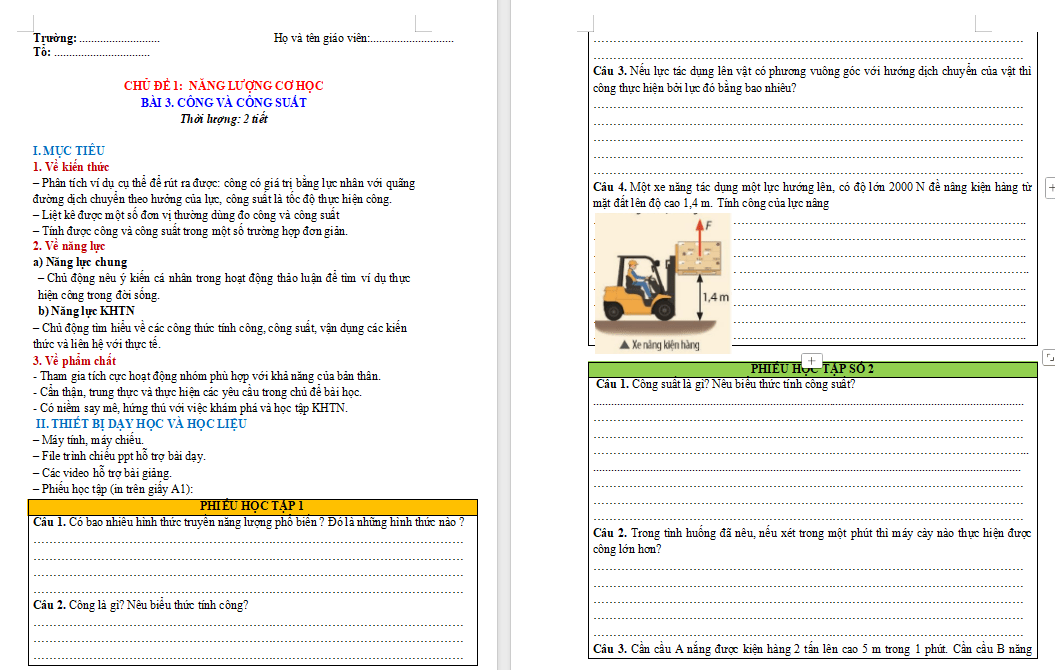Click the plus icon at right edge beside Câu 4
Viewport: 1055px width, 670px height.
click(1049, 187)
